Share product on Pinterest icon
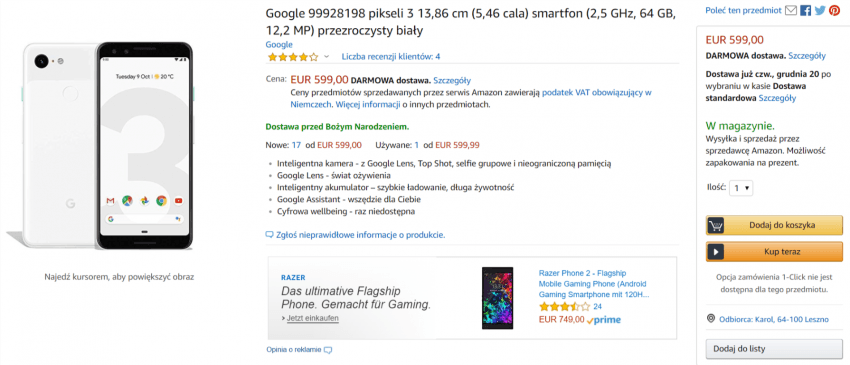 coord(834,10)
